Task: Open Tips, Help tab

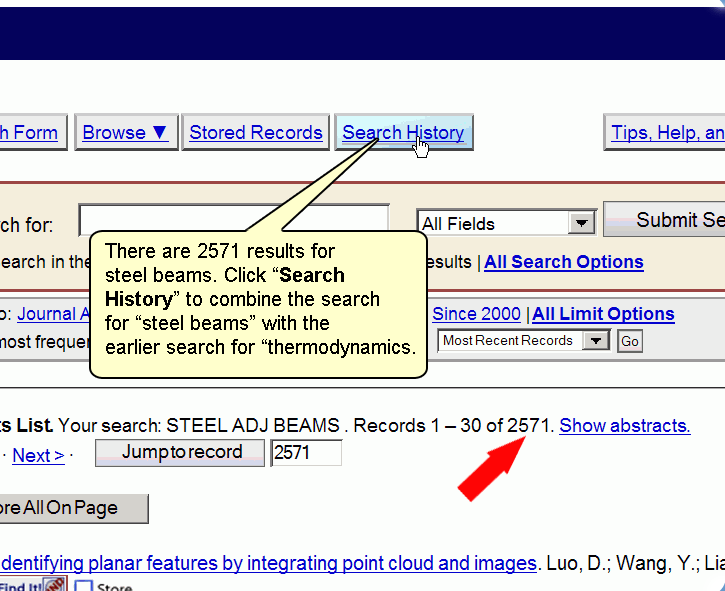Action: (x=666, y=132)
